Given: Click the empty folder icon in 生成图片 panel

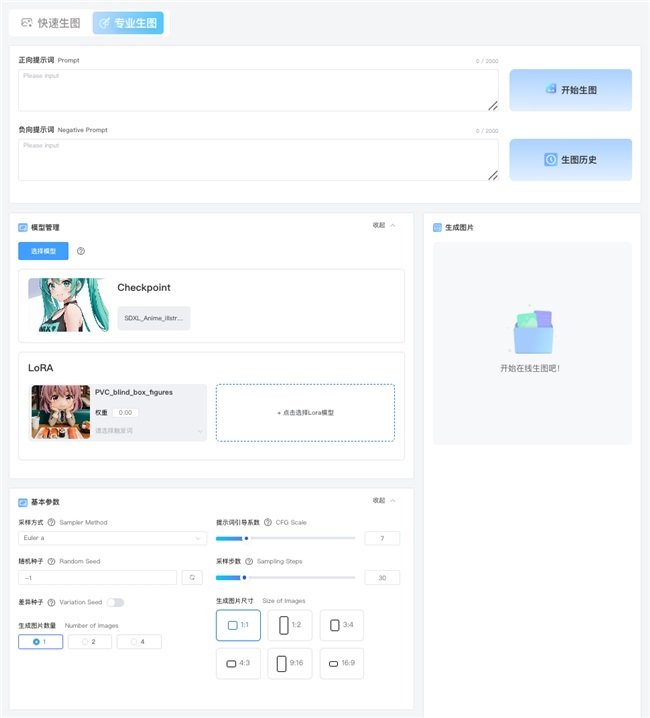Looking at the screenshot, I should (532, 333).
